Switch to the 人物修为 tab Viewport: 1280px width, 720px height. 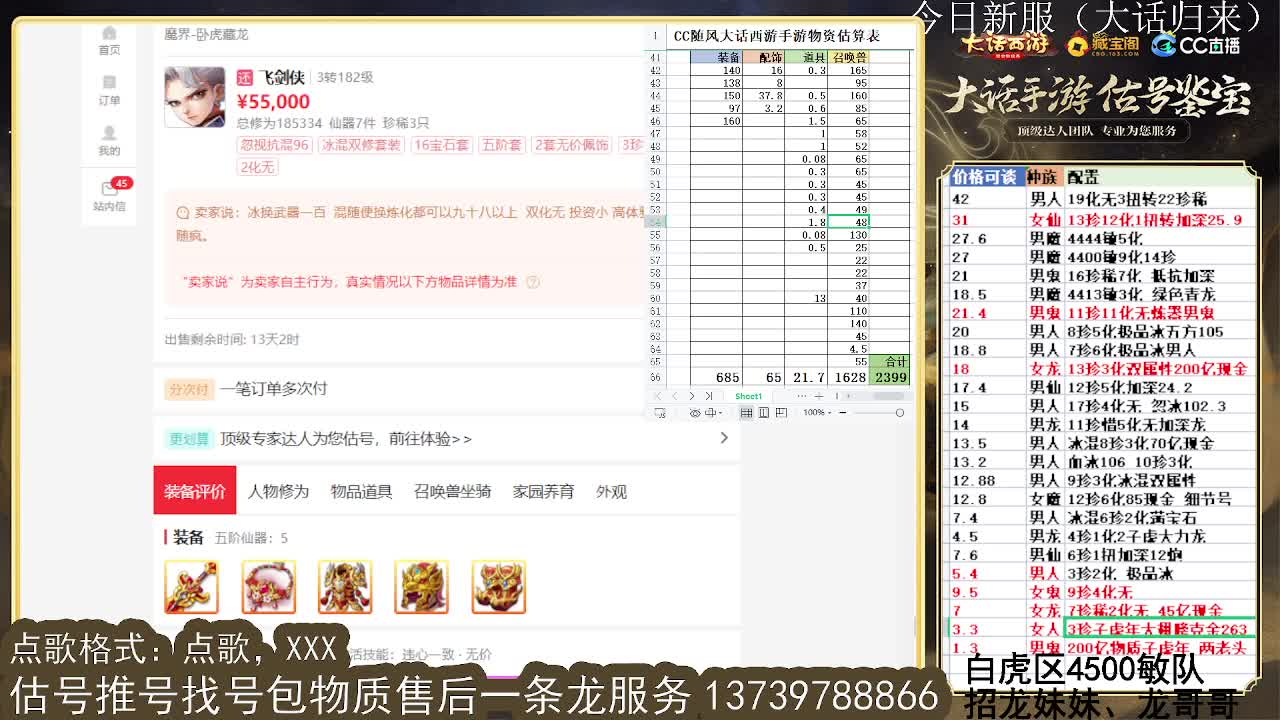coord(278,491)
